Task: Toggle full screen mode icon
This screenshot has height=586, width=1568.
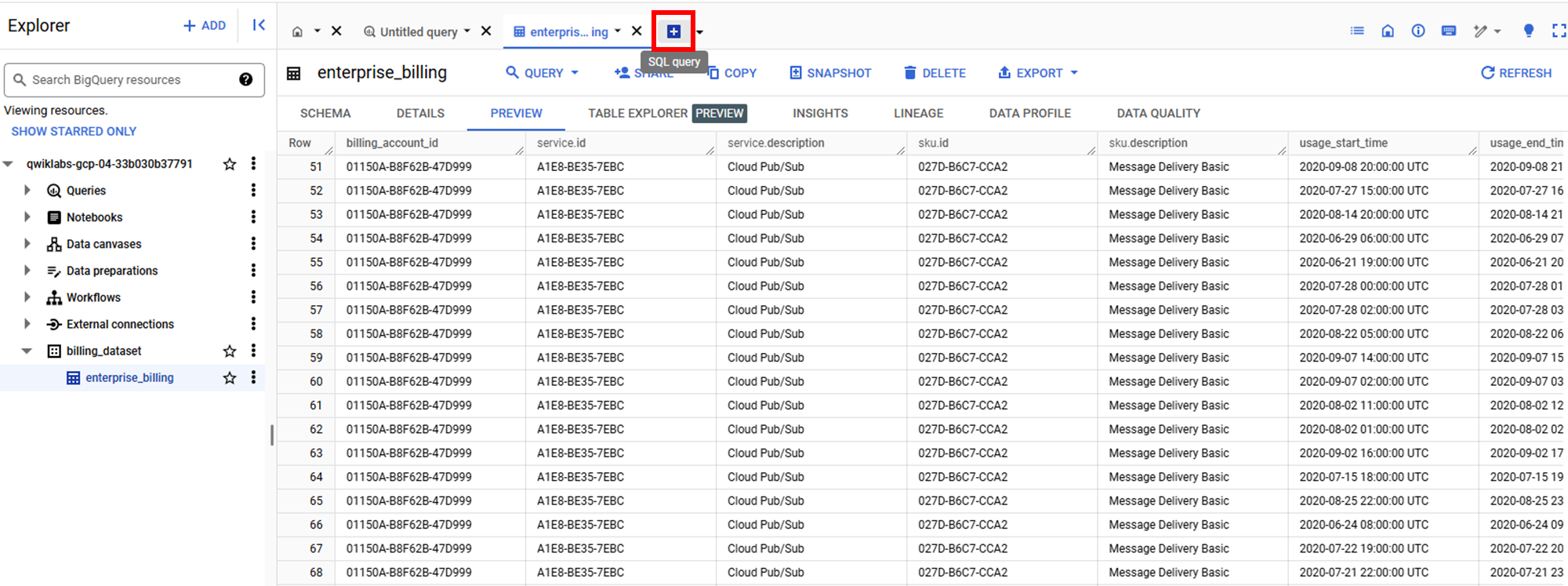Action: pyautogui.click(x=1559, y=31)
